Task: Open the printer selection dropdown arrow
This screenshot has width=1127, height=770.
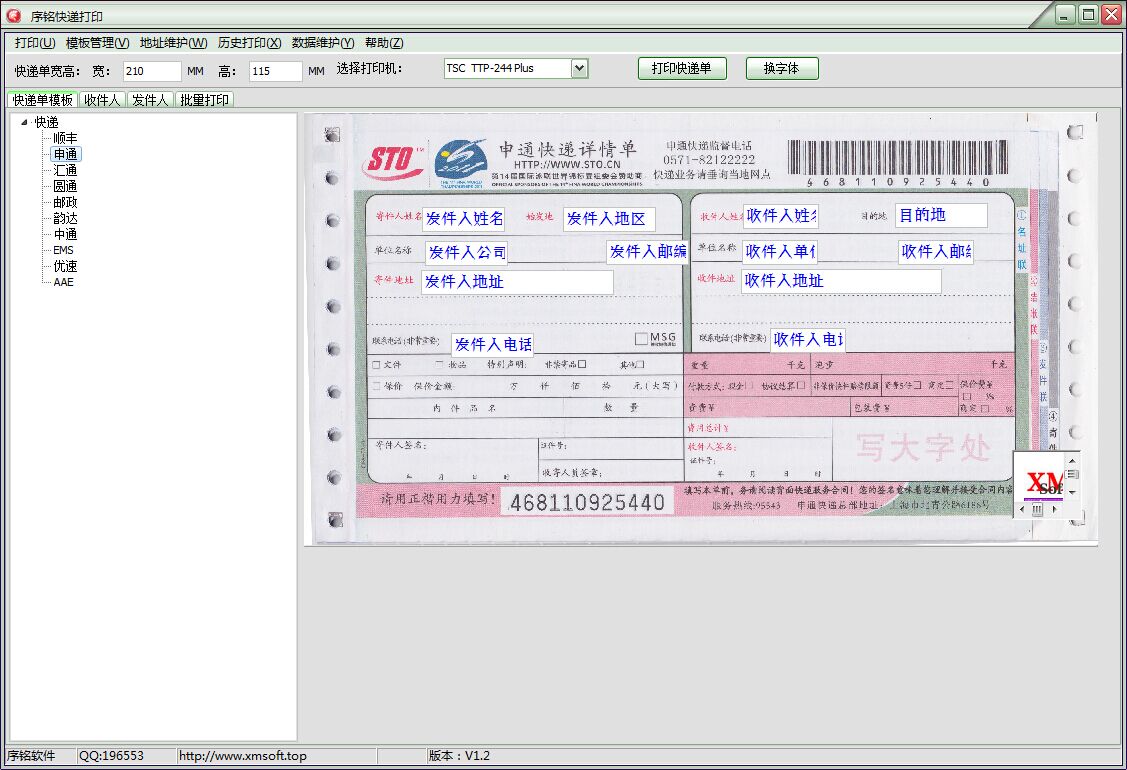Action: click(579, 68)
